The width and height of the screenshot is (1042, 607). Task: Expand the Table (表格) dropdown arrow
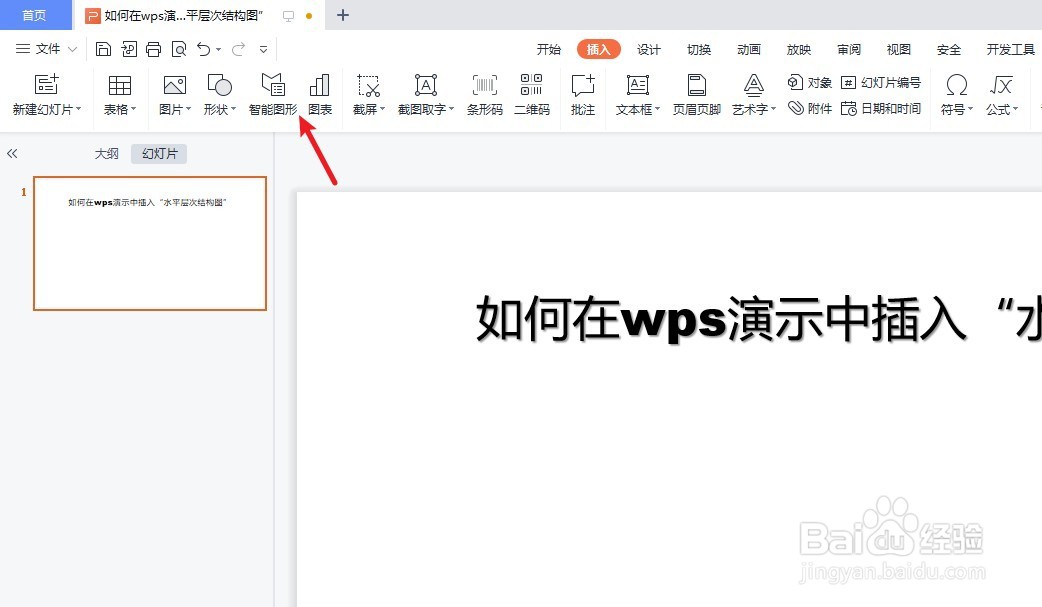point(134,109)
